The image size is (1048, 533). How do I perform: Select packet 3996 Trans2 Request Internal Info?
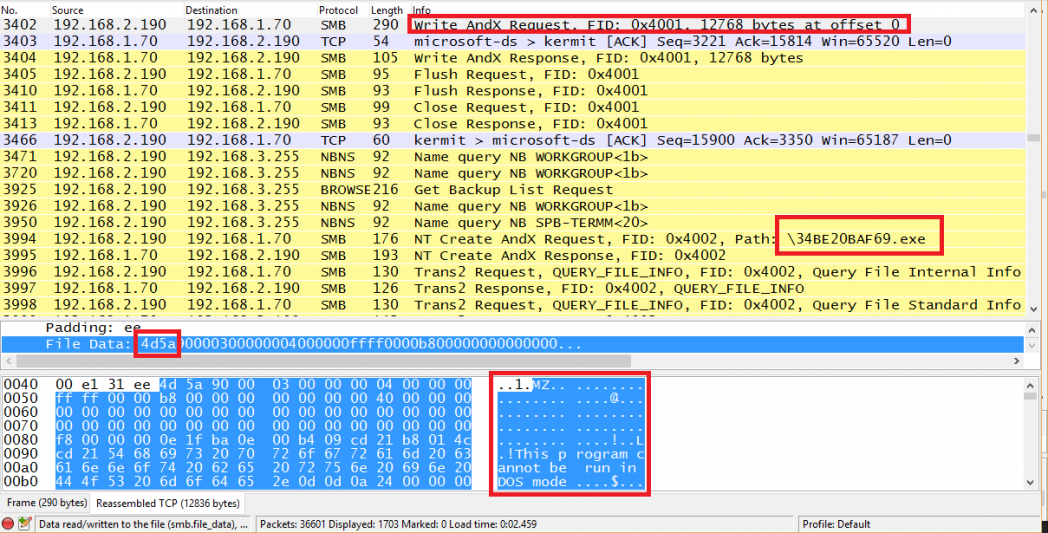click(513, 272)
